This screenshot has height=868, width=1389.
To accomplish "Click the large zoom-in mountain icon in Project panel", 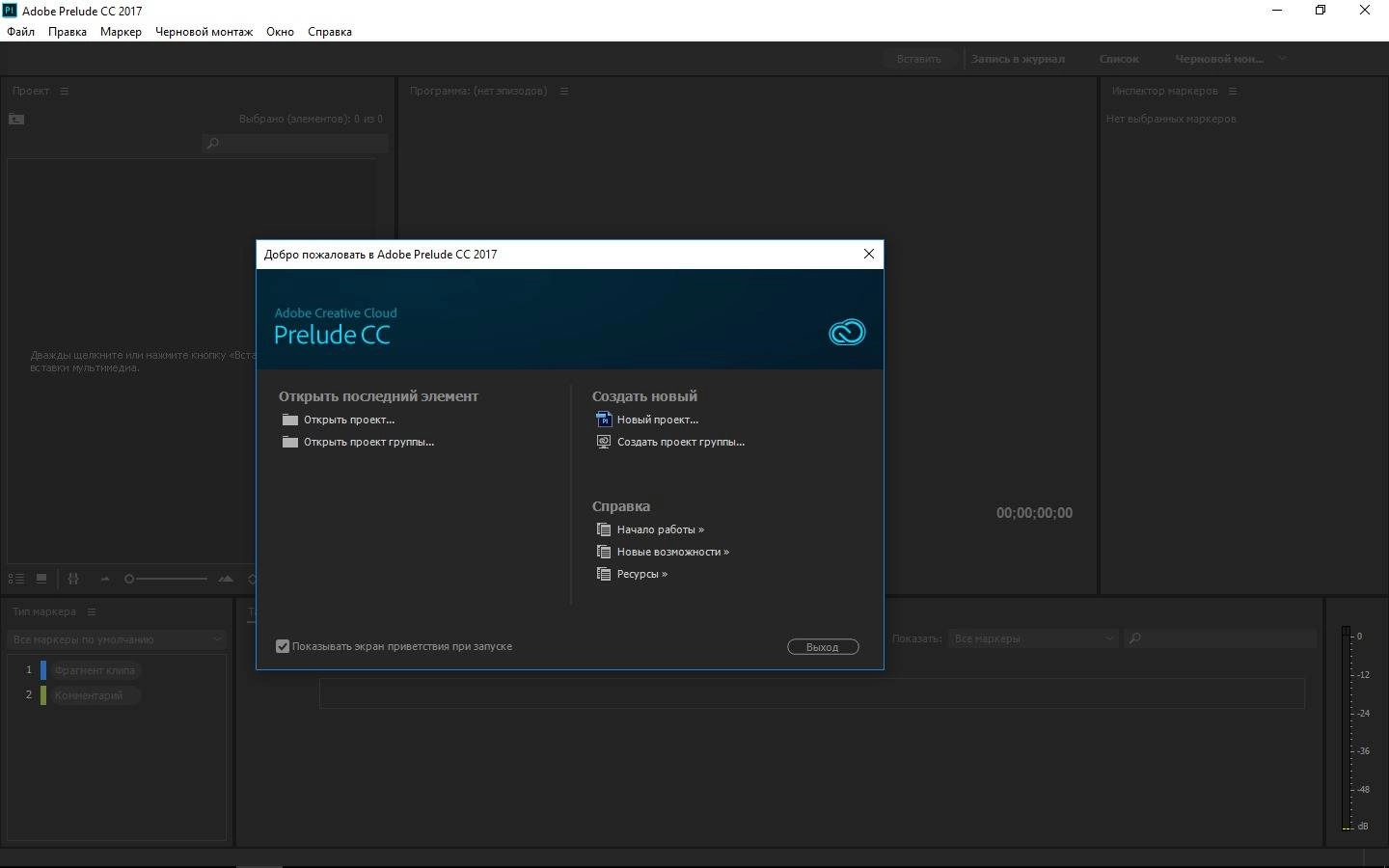I will [226, 579].
